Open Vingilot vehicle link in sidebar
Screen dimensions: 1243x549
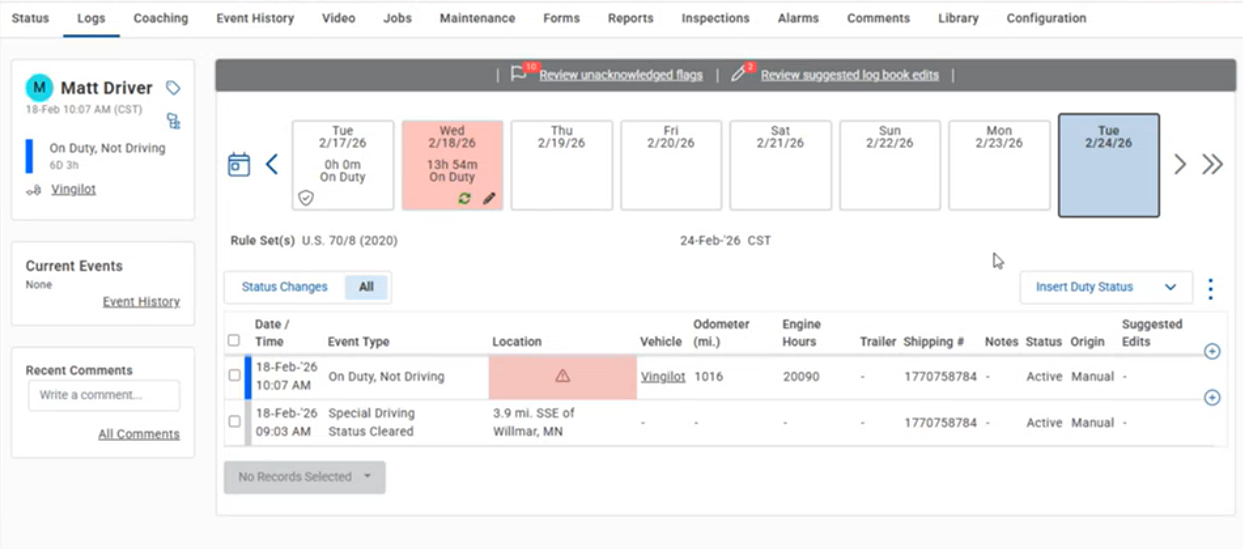[74, 189]
